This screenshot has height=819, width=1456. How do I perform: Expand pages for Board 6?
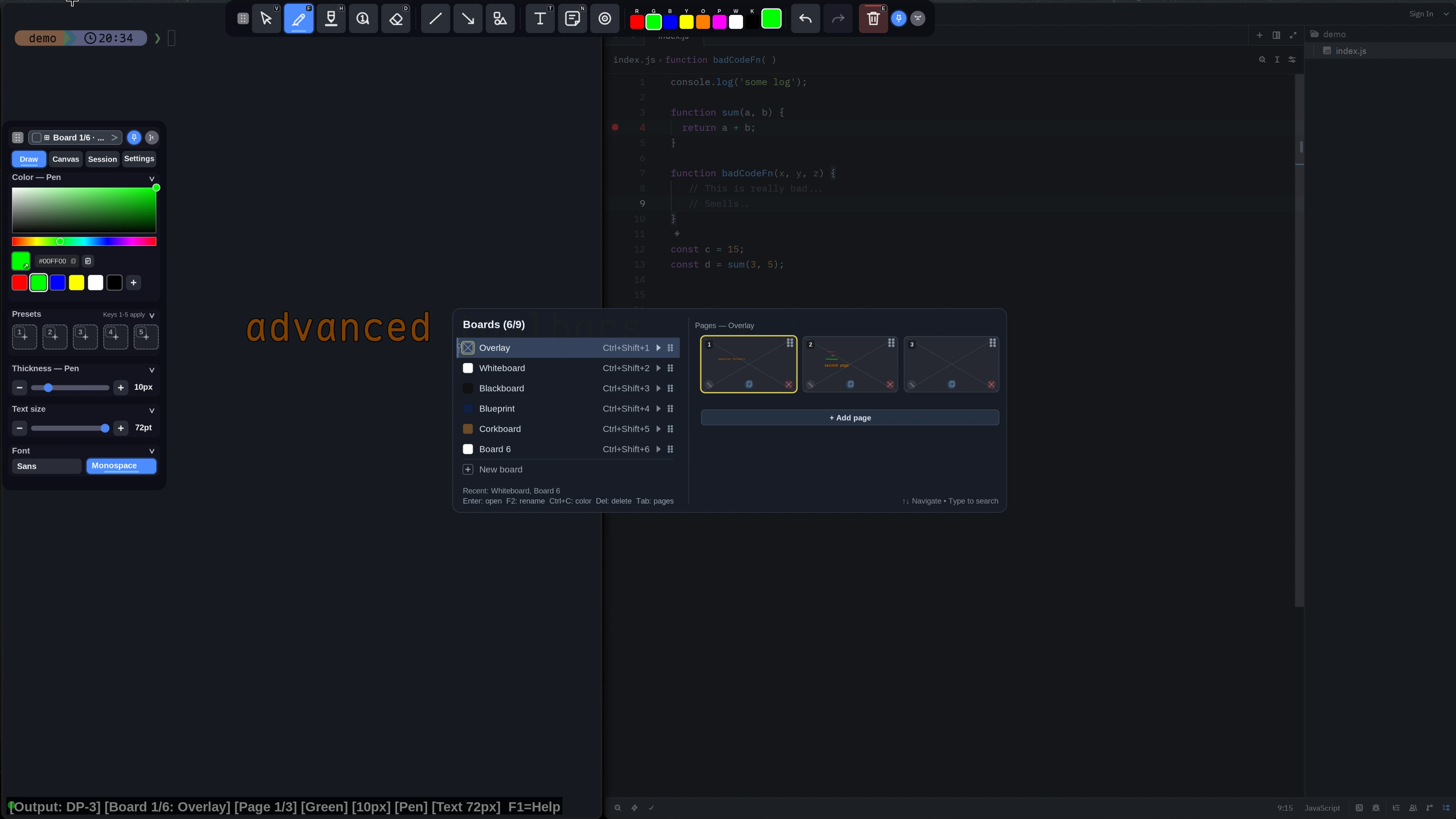point(659,449)
